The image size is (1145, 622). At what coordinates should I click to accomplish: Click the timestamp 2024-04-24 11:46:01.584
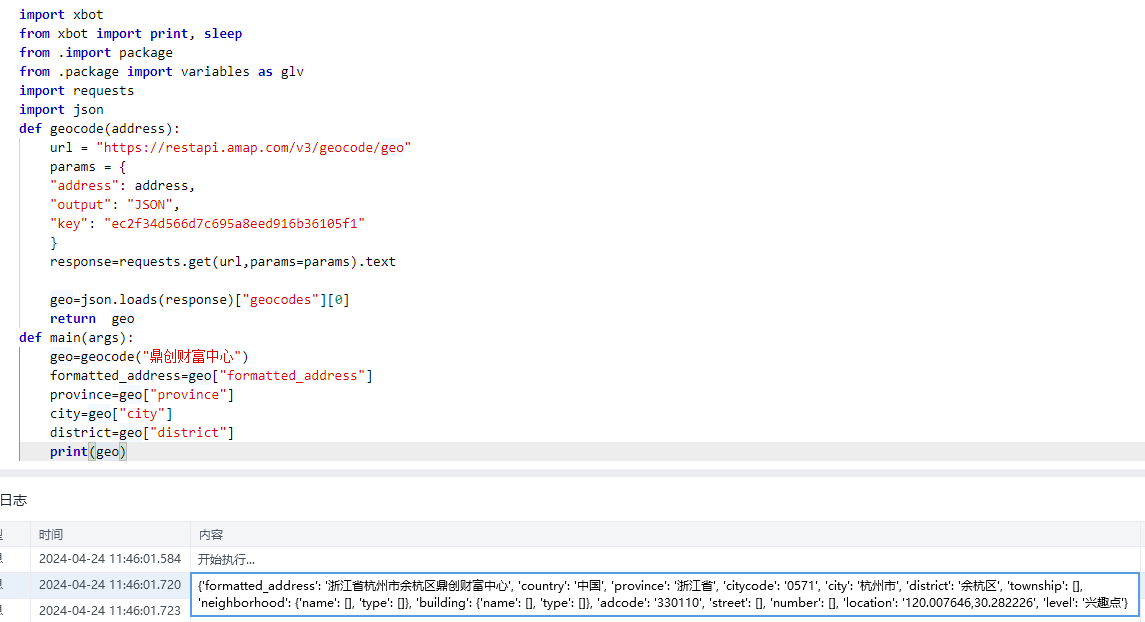pos(110,559)
